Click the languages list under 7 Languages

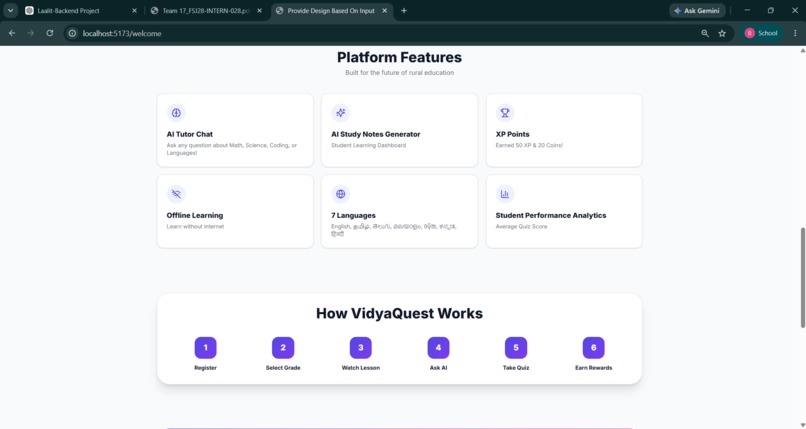click(394, 230)
